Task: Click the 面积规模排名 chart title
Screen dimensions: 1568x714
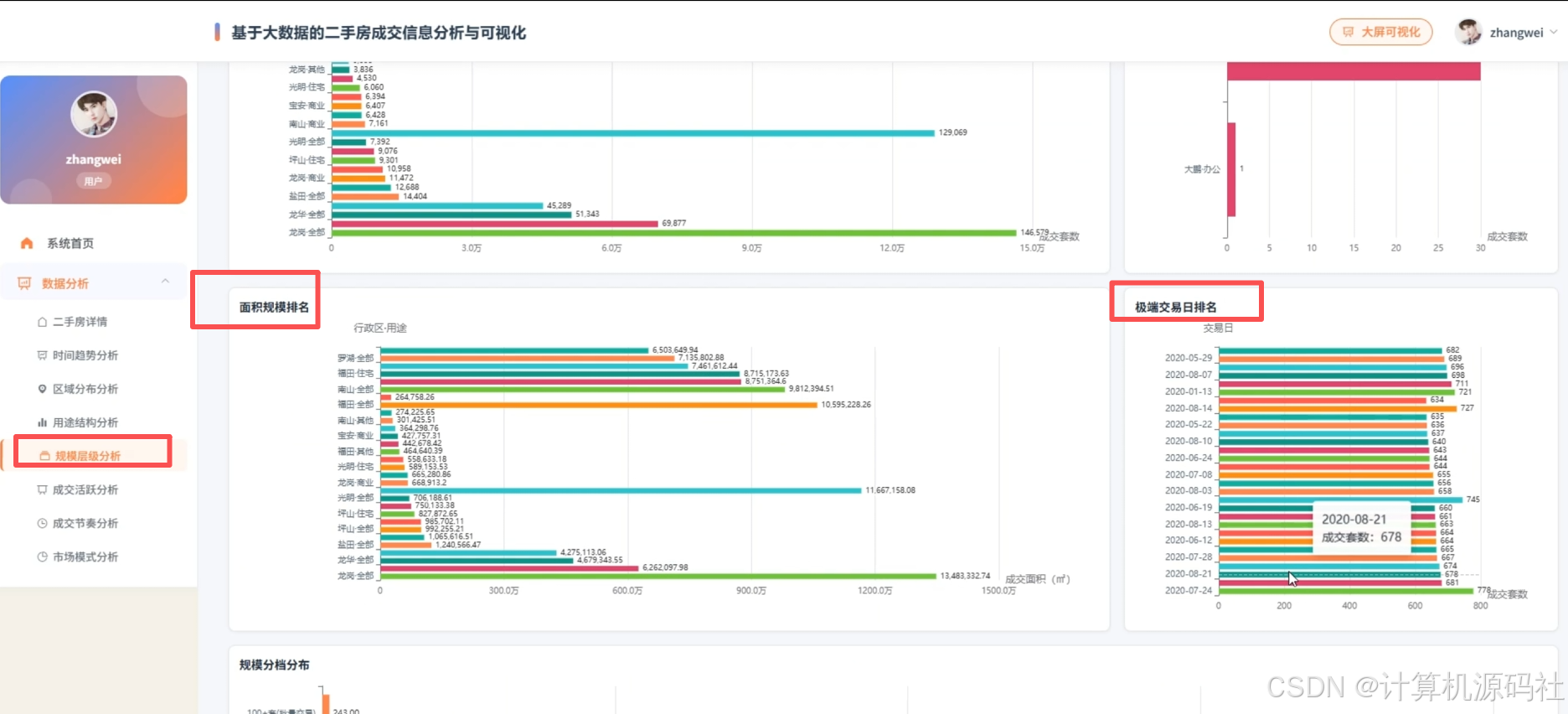Action: pyautogui.click(x=274, y=308)
